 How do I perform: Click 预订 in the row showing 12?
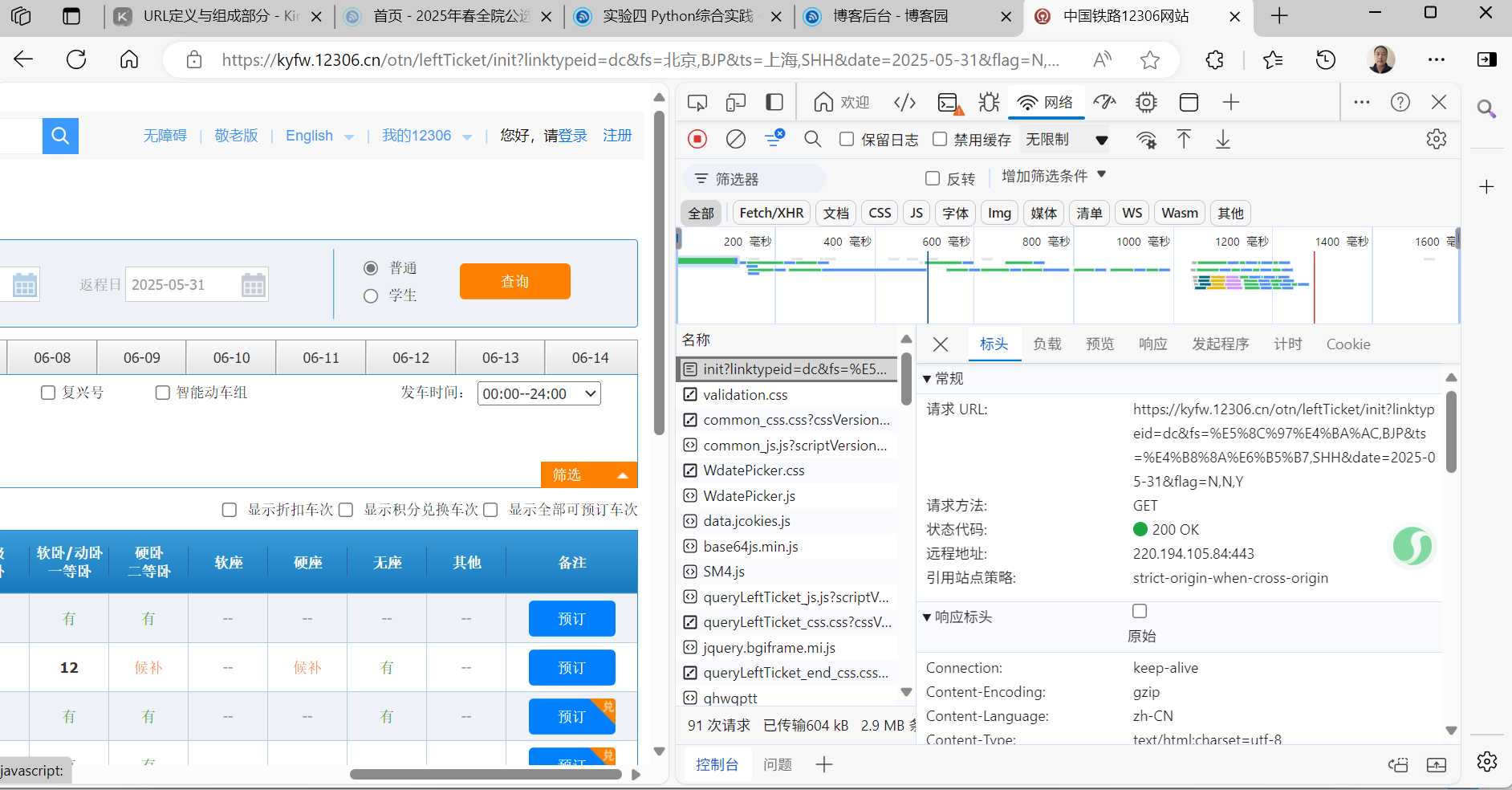(x=572, y=667)
